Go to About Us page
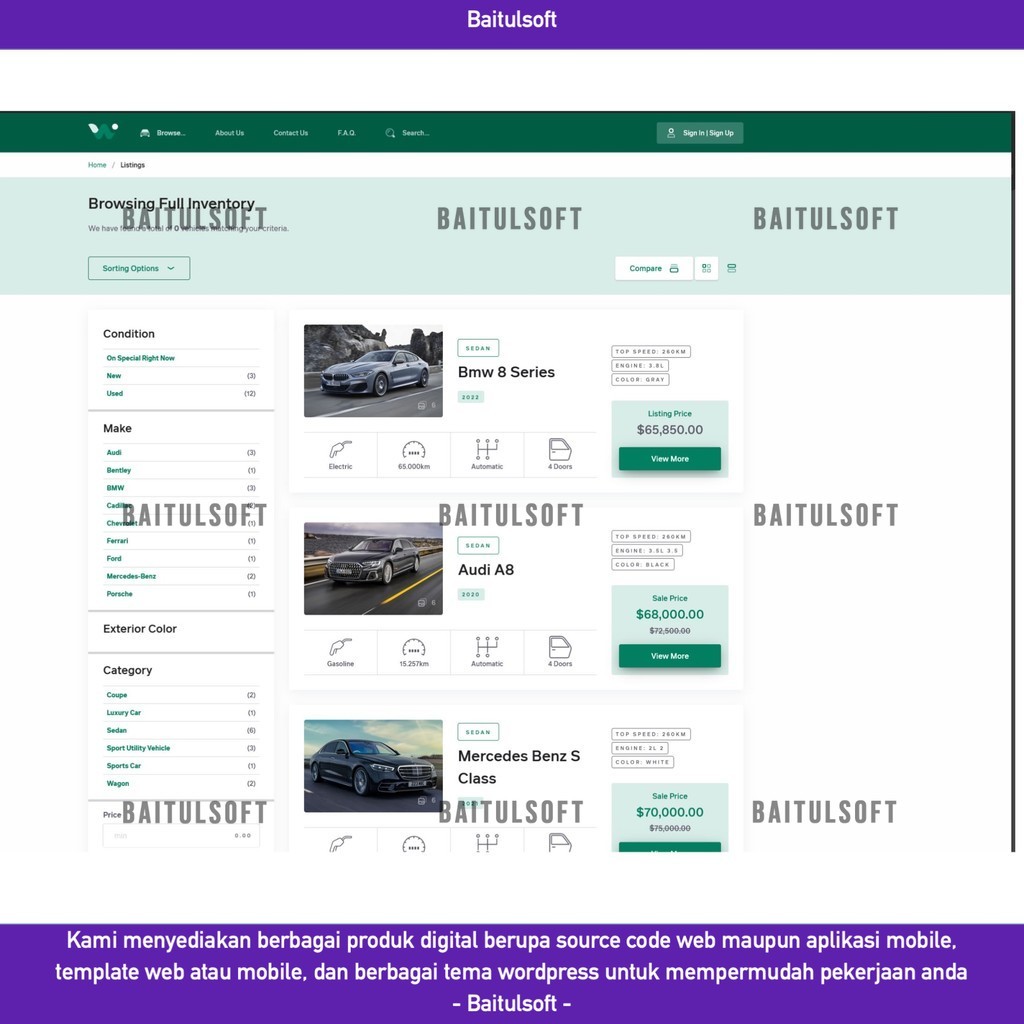The height and width of the screenshot is (1024, 1024). [x=229, y=133]
